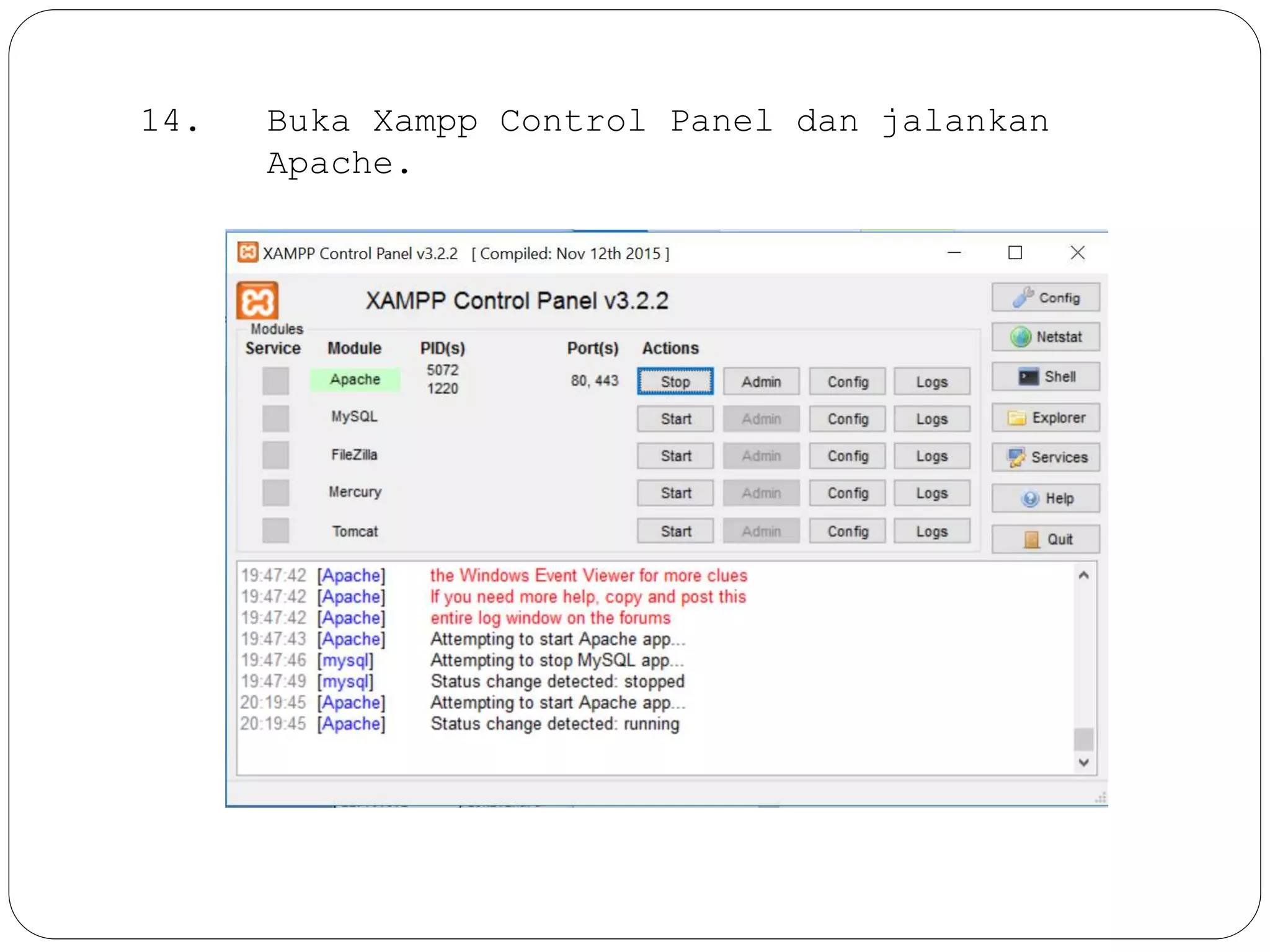Click the Mercury module name
This screenshot has height=952, width=1270.
pyautogui.click(x=355, y=492)
